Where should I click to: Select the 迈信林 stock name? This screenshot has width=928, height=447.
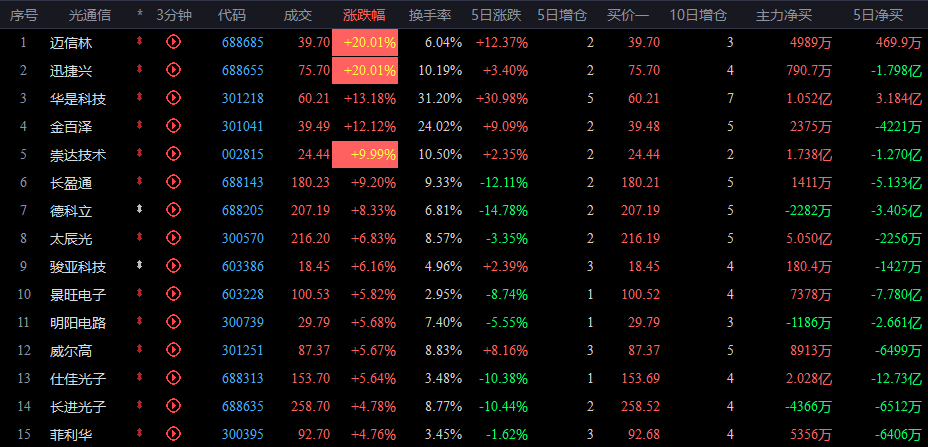[x=71, y=43]
